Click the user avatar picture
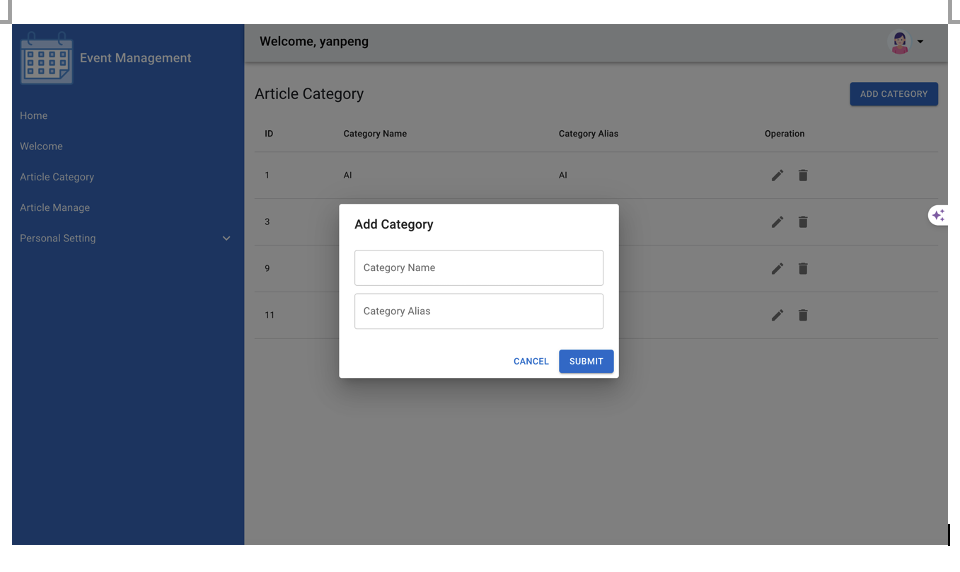The height and width of the screenshot is (572, 960). (x=899, y=42)
